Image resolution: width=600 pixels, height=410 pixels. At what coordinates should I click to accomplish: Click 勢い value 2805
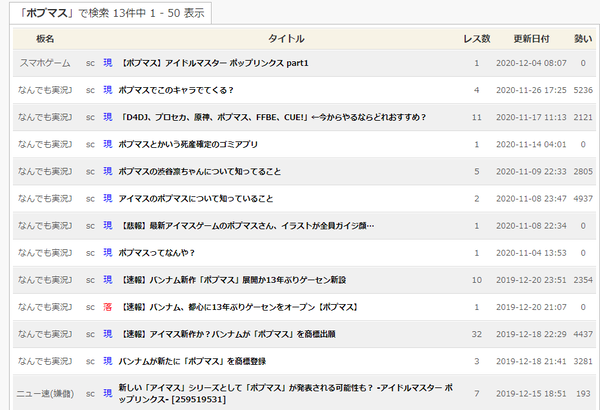tap(583, 172)
